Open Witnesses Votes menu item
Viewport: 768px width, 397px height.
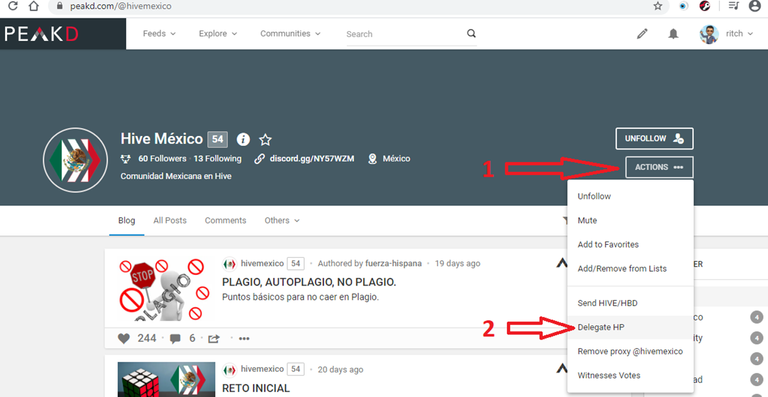coord(630,375)
